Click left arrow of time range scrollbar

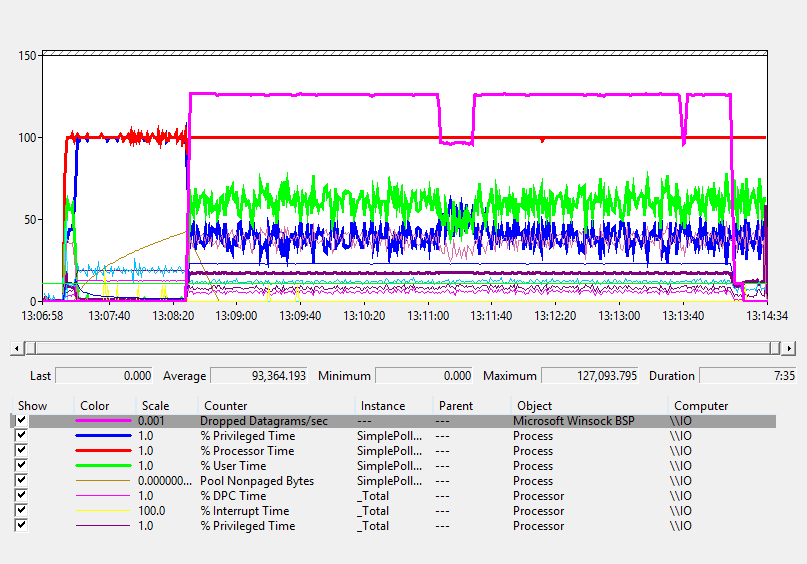click(16, 348)
